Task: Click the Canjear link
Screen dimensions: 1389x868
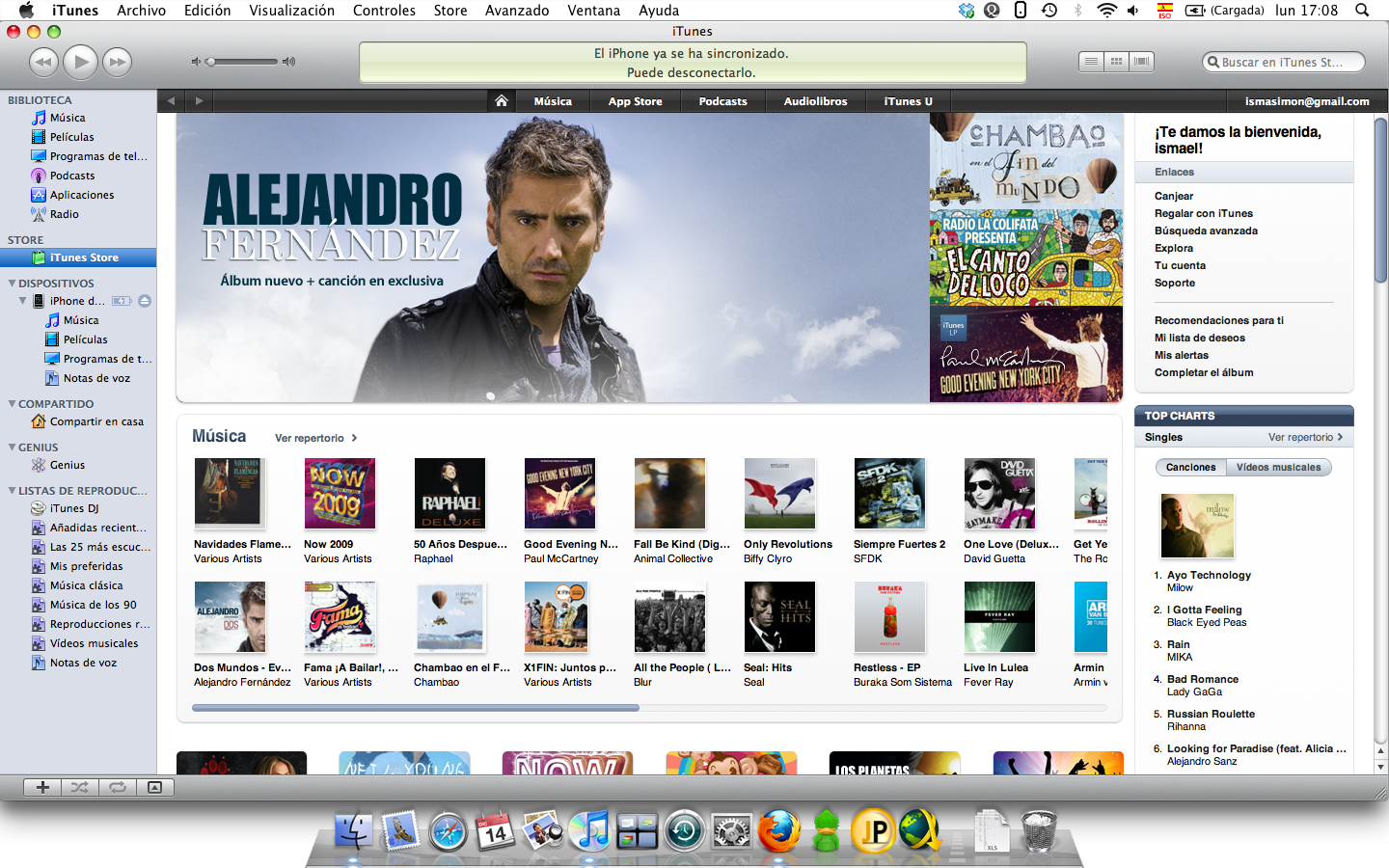Action: (x=1174, y=196)
